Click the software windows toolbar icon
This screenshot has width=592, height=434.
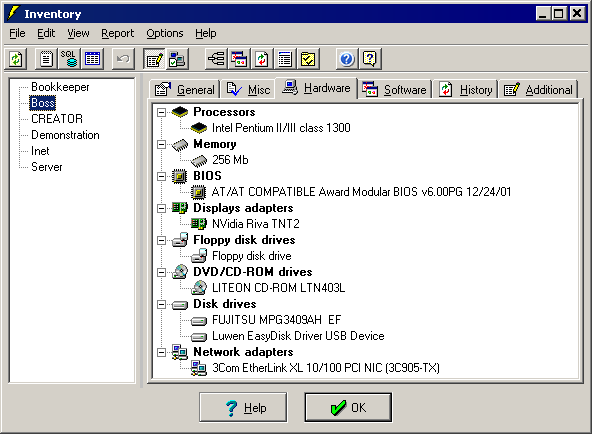pos(239,59)
